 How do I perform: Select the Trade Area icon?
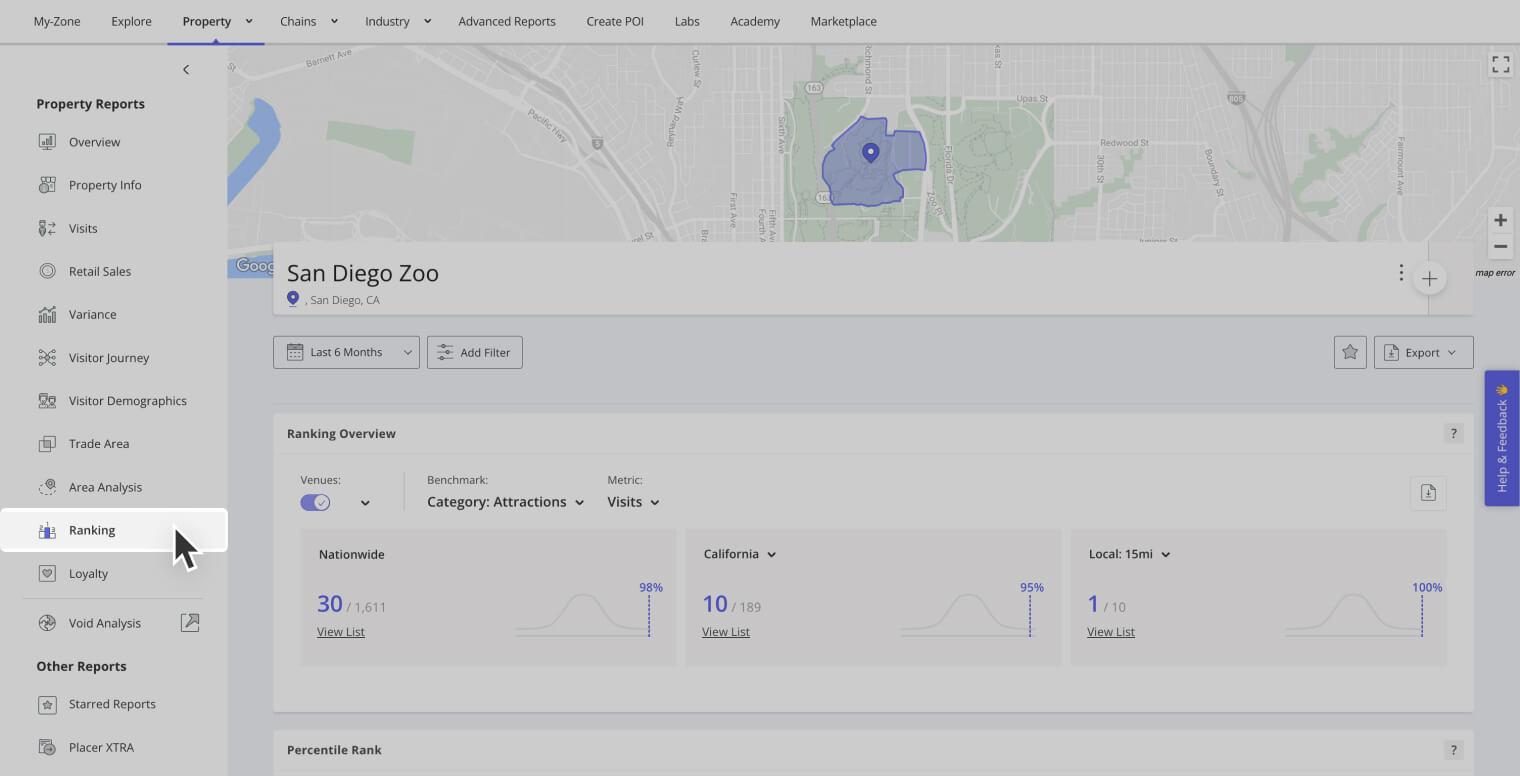click(x=47, y=443)
